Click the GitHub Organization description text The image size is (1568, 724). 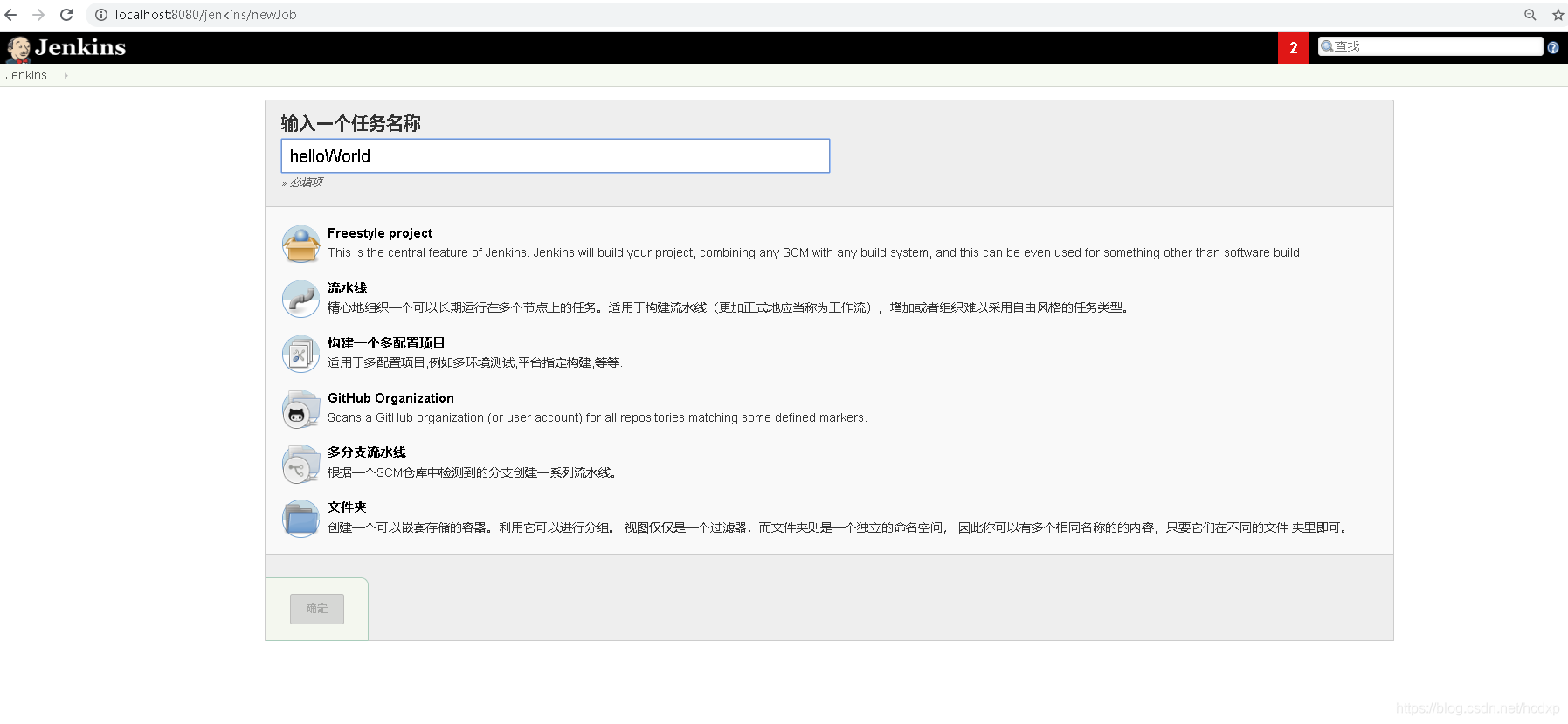click(x=597, y=418)
